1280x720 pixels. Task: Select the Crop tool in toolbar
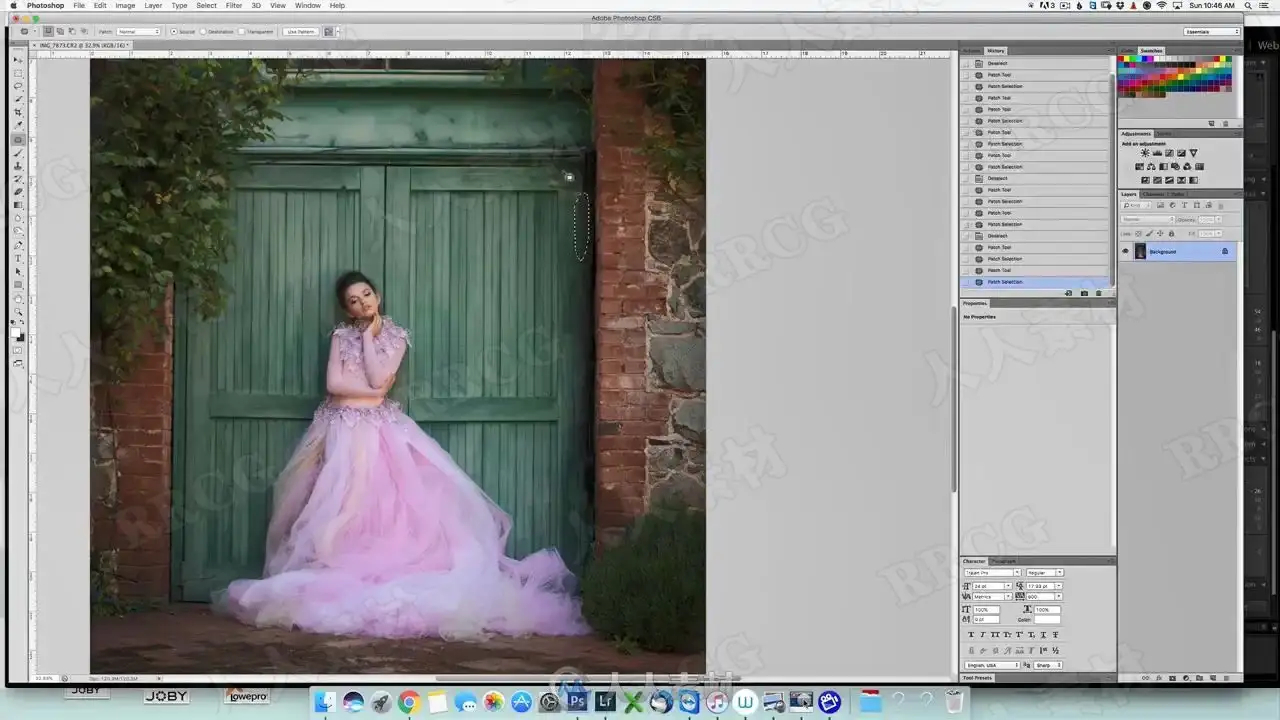(18, 112)
